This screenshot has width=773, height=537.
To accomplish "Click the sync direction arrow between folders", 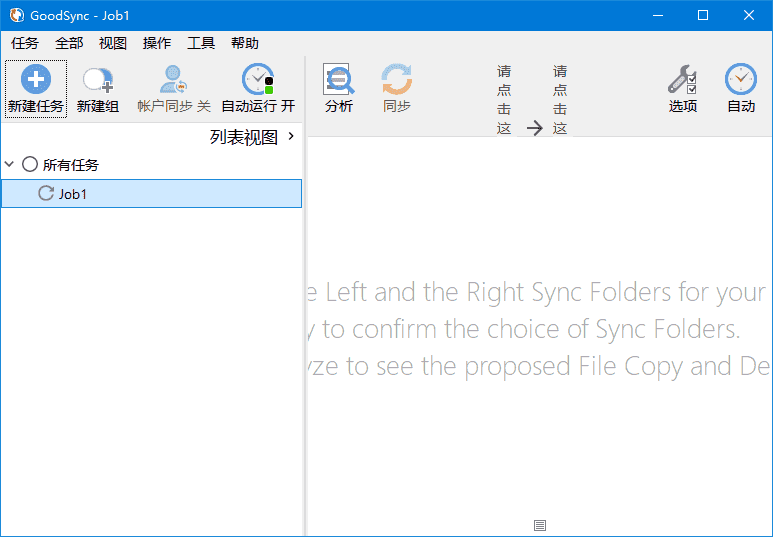I will coord(534,128).
